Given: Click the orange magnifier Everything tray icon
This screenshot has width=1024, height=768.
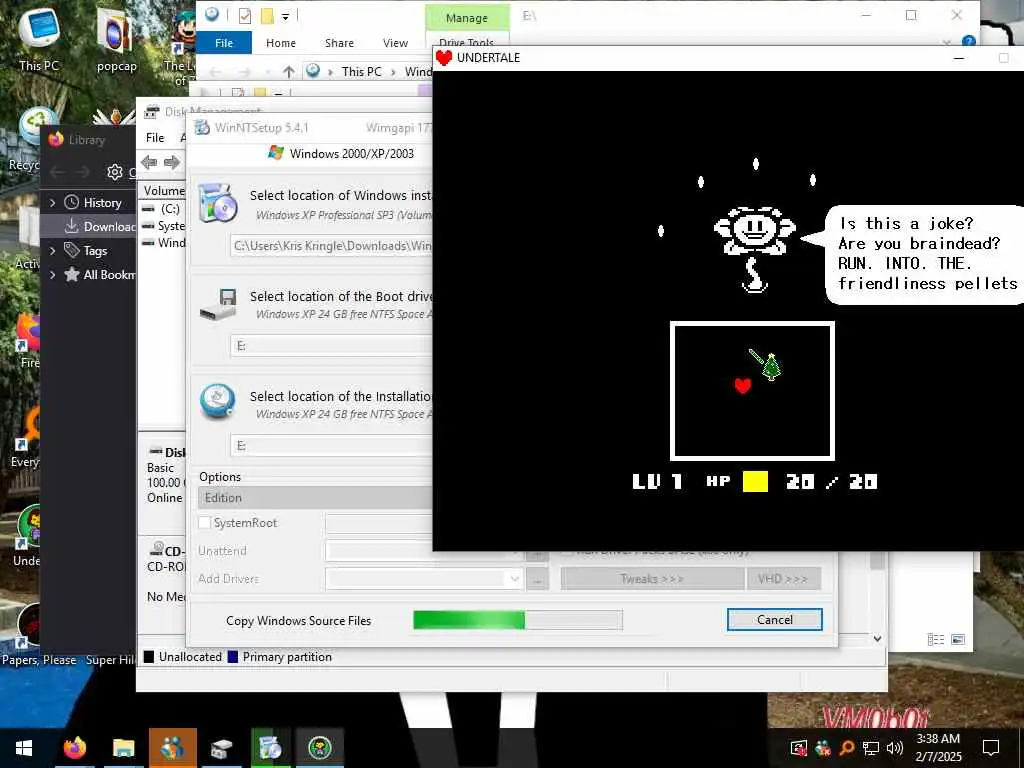Looking at the screenshot, I should (846, 748).
